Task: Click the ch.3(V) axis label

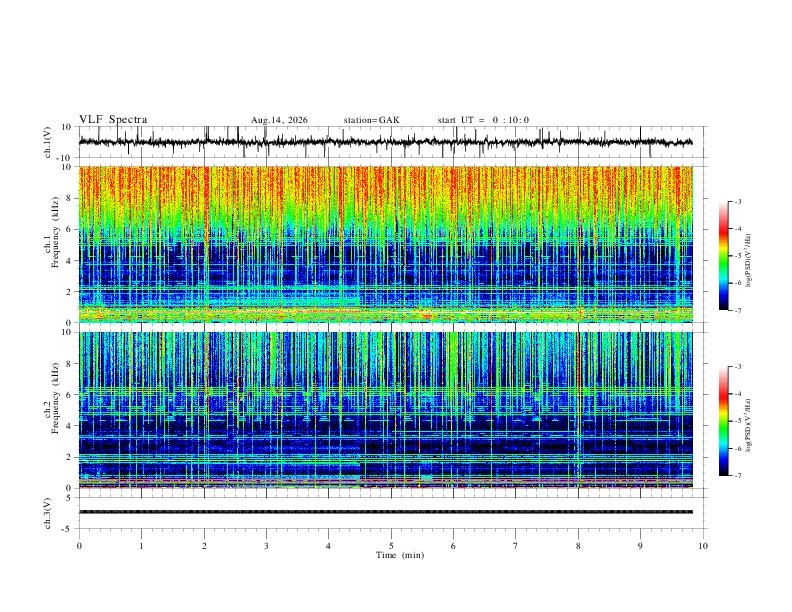Action: click(x=48, y=513)
